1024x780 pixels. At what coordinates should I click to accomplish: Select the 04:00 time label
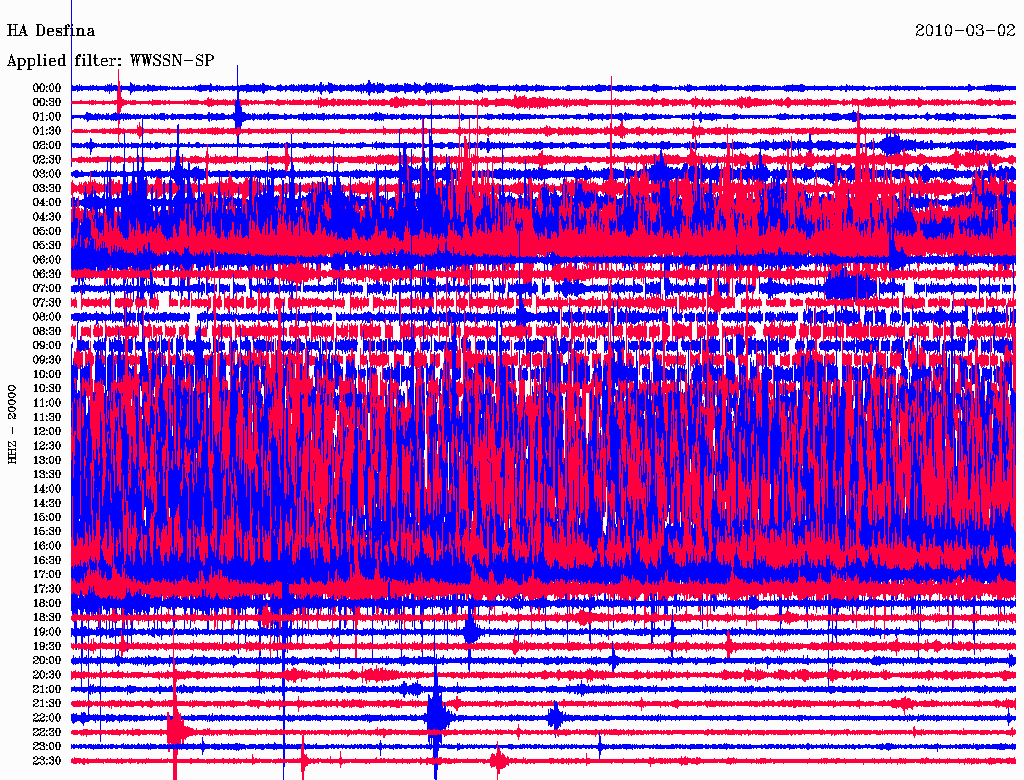point(47,203)
